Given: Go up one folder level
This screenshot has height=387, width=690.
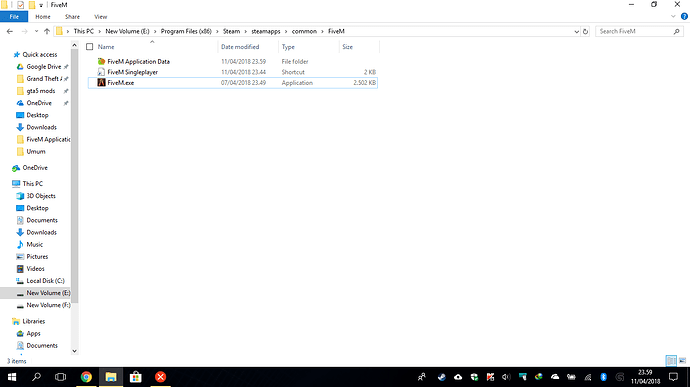Looking at the screenshot, I should [47, 31].
